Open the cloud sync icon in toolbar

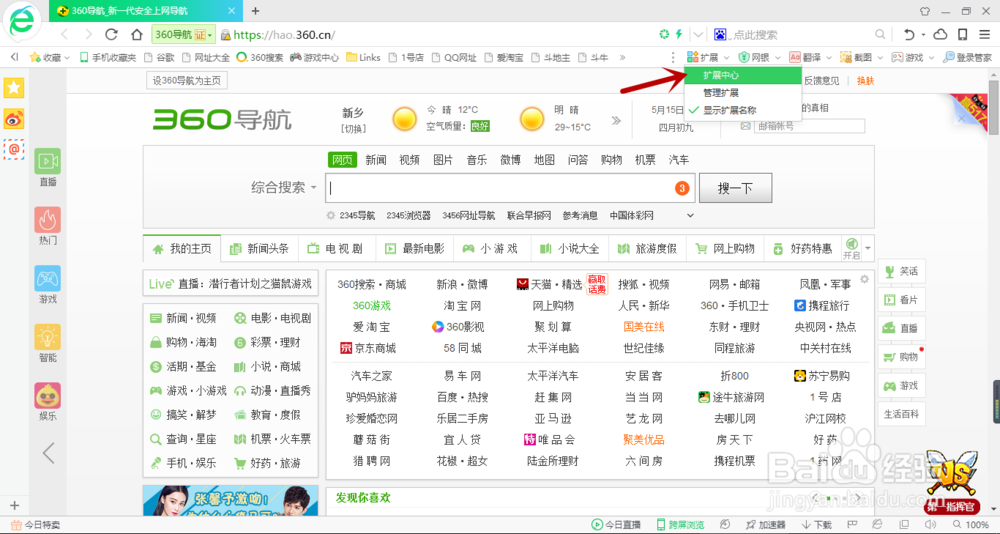940,34
